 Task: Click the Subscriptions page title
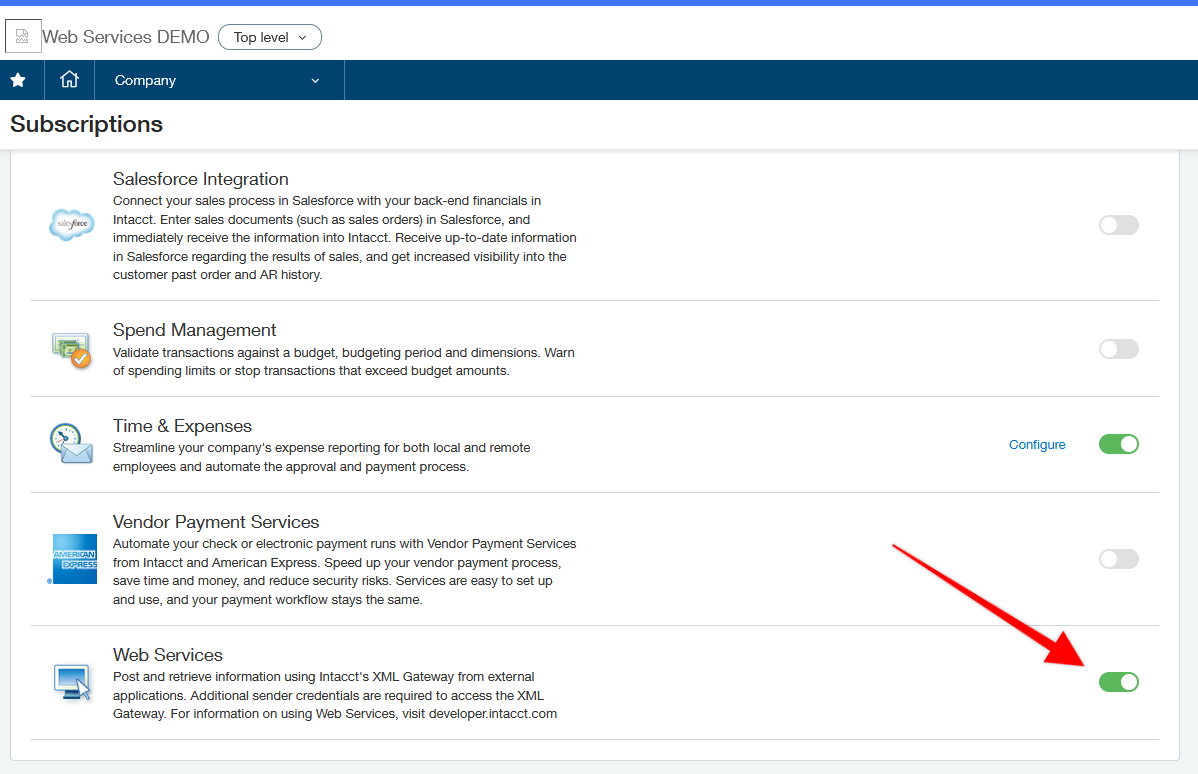coord(86,124)
